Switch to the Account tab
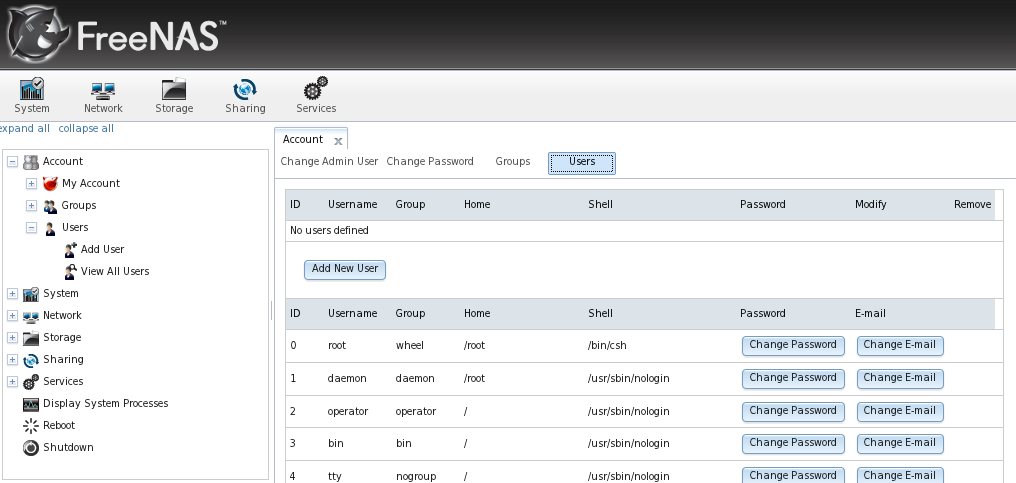The width and height of the screenshot is (1016, 483). tap(303, 139)
